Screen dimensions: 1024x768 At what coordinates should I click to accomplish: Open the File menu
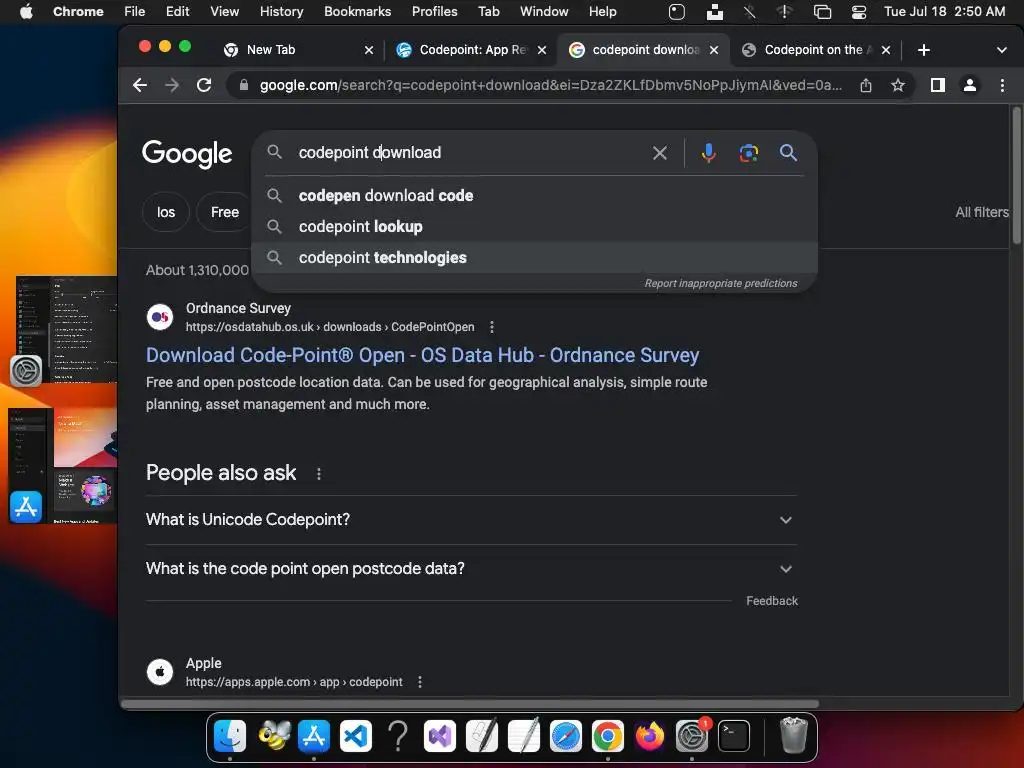click(135, 12)
